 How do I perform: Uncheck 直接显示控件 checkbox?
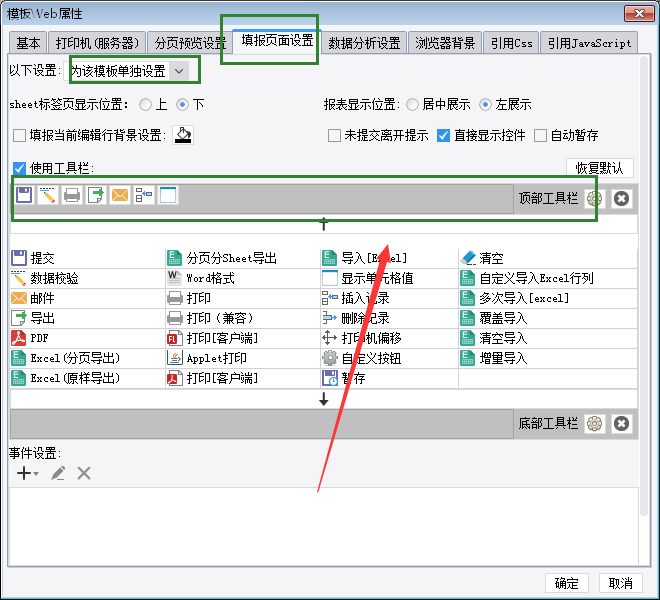click(x=443, y=136)
